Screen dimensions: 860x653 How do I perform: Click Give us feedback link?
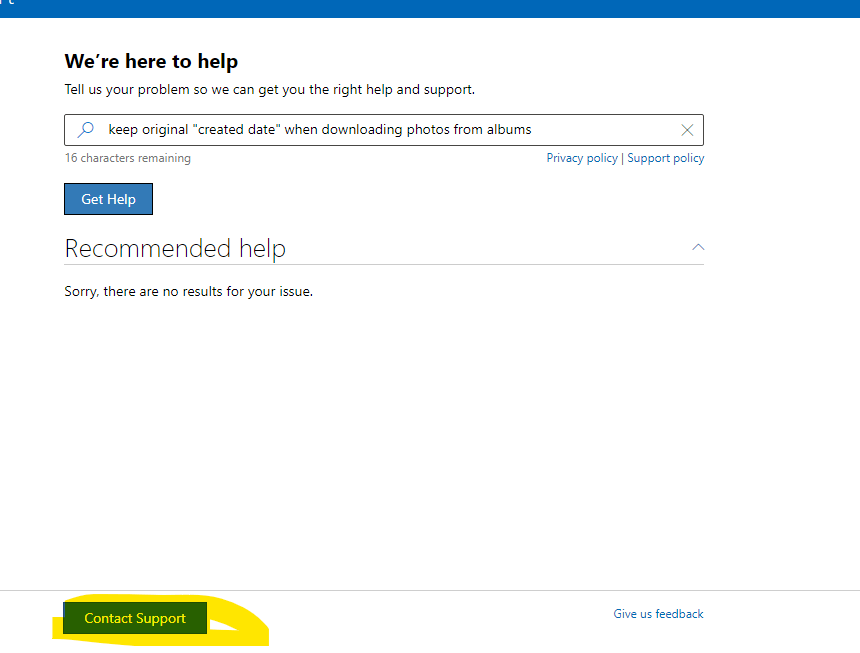click(x=658, y=614)
